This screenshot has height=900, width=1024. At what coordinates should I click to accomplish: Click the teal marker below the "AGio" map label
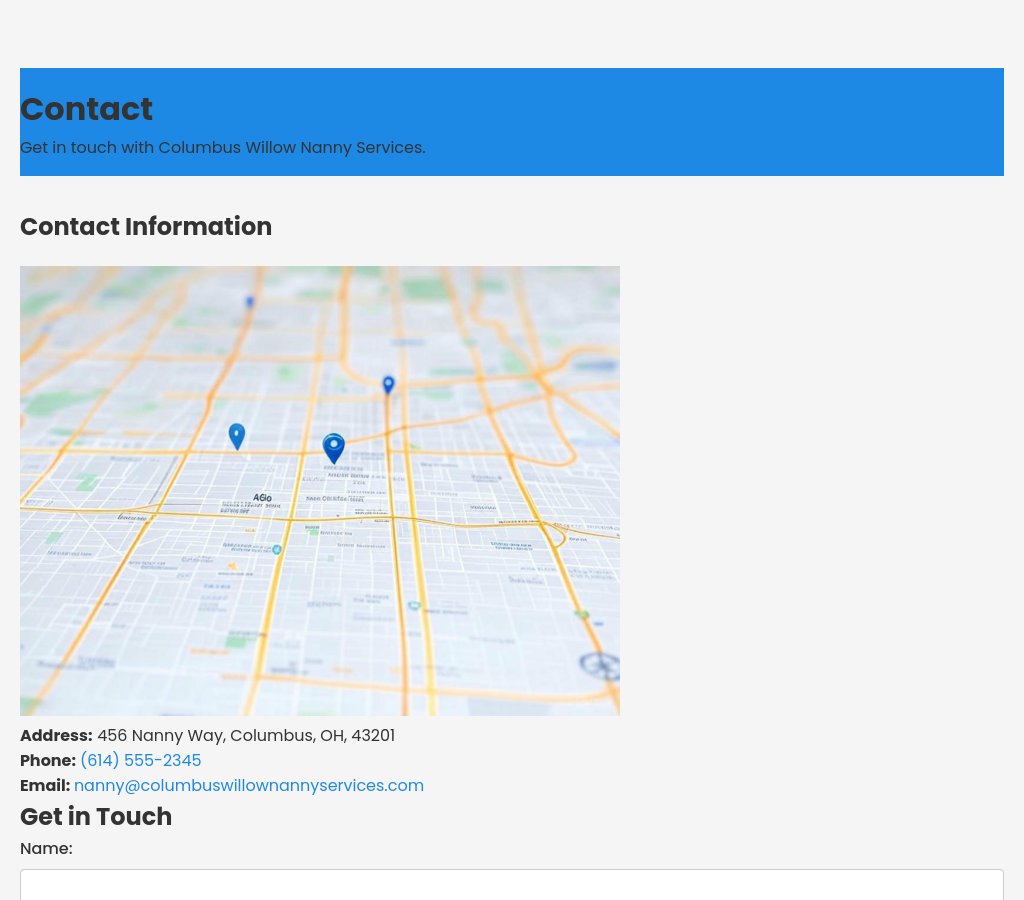tap(277, 549)
